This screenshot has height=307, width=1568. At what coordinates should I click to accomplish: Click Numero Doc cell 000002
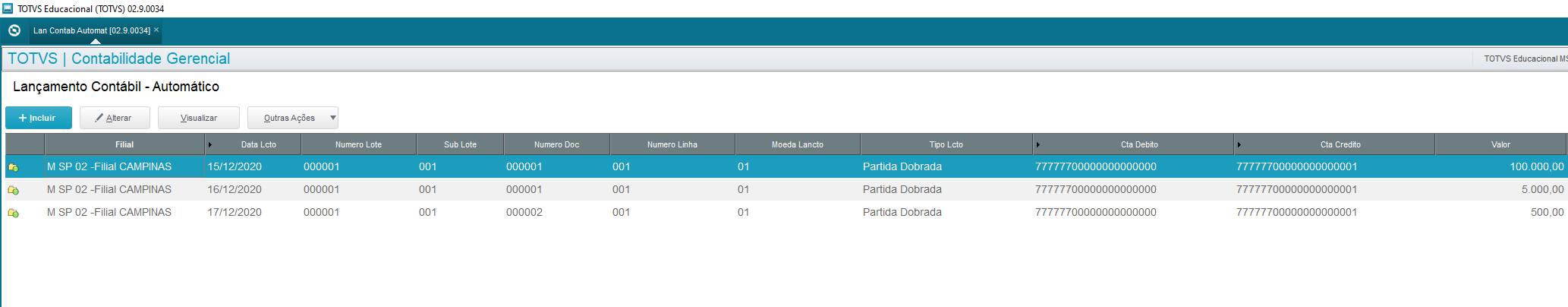(524, 212)
